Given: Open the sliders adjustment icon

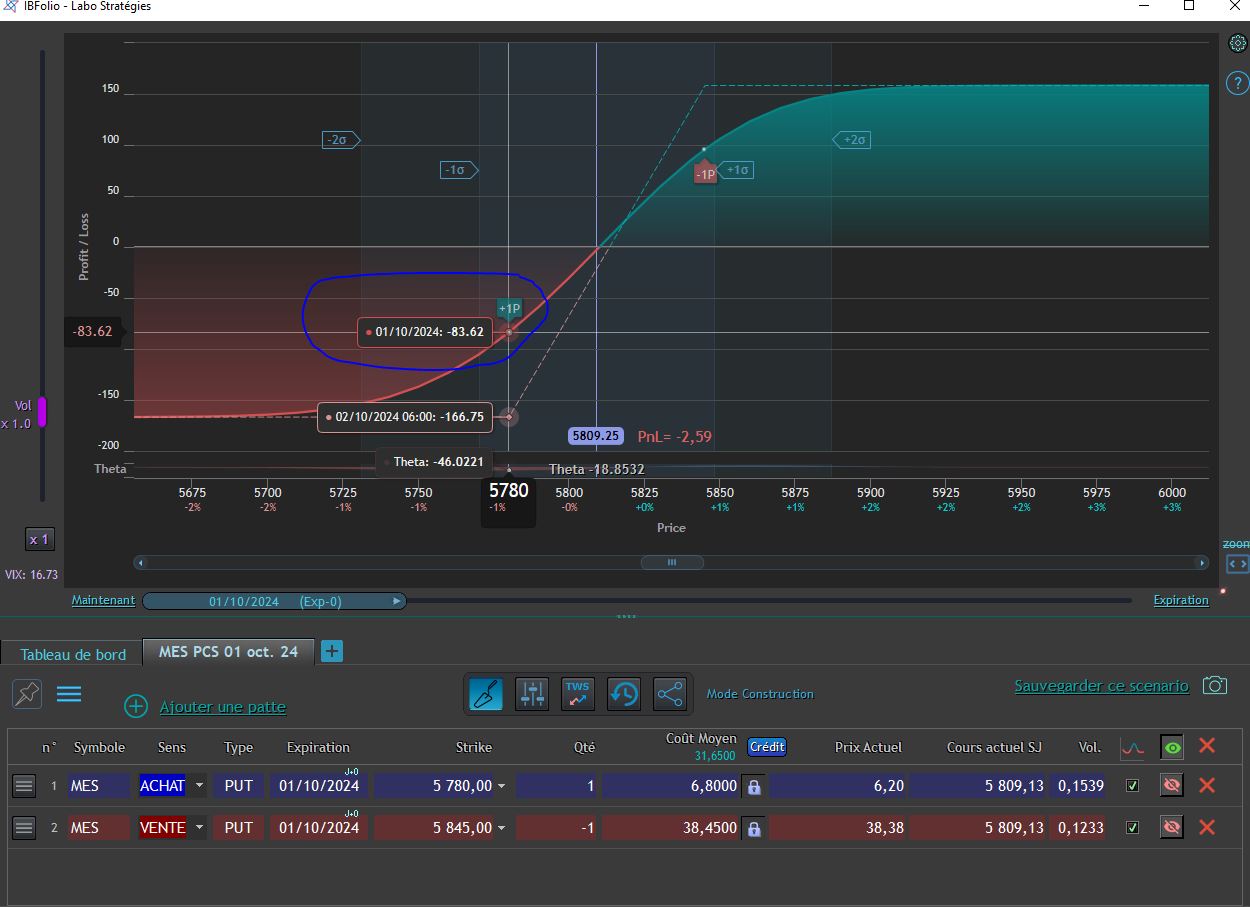Looking at the screenshot, I should tap(532, 694).
